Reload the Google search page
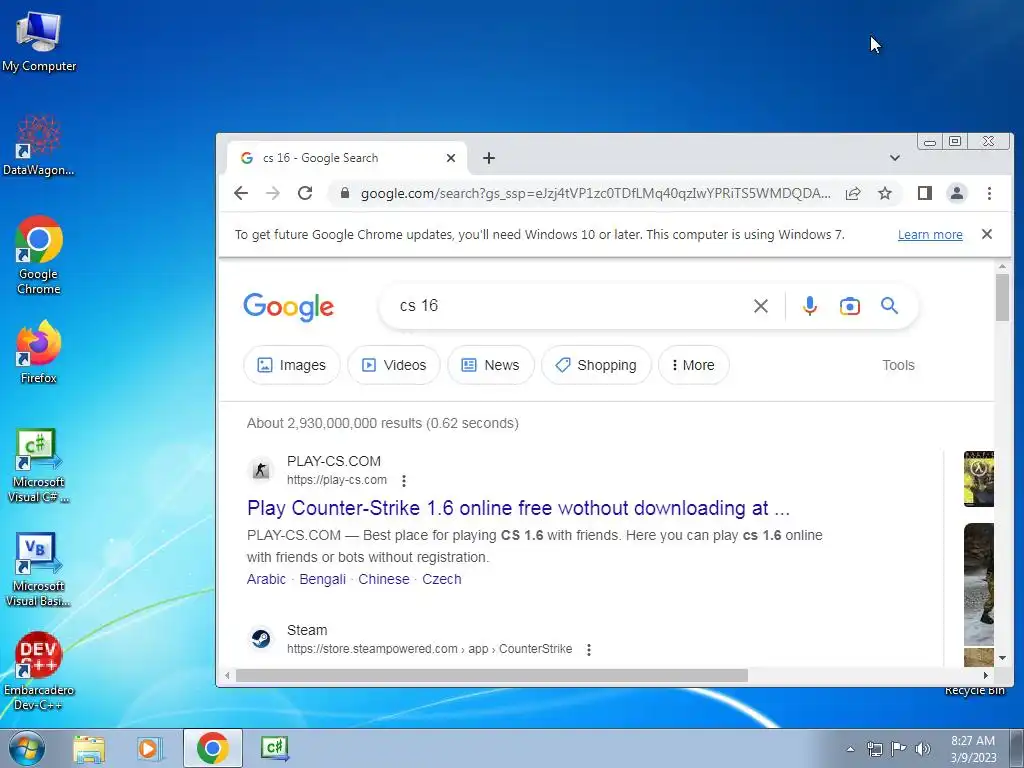 click(305, 193)
